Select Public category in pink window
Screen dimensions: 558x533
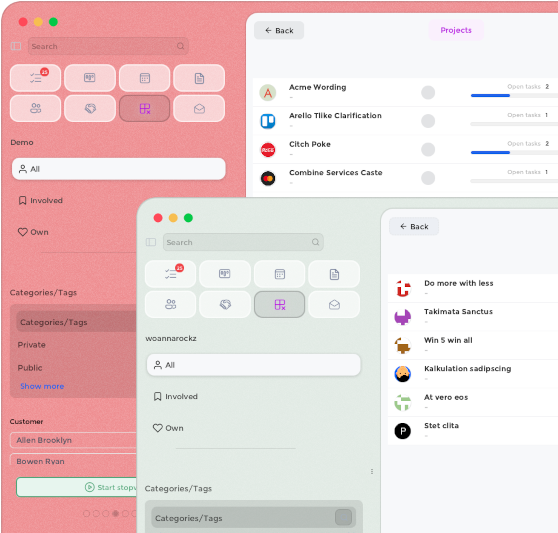pyautogui.click(x=30, y=368)
